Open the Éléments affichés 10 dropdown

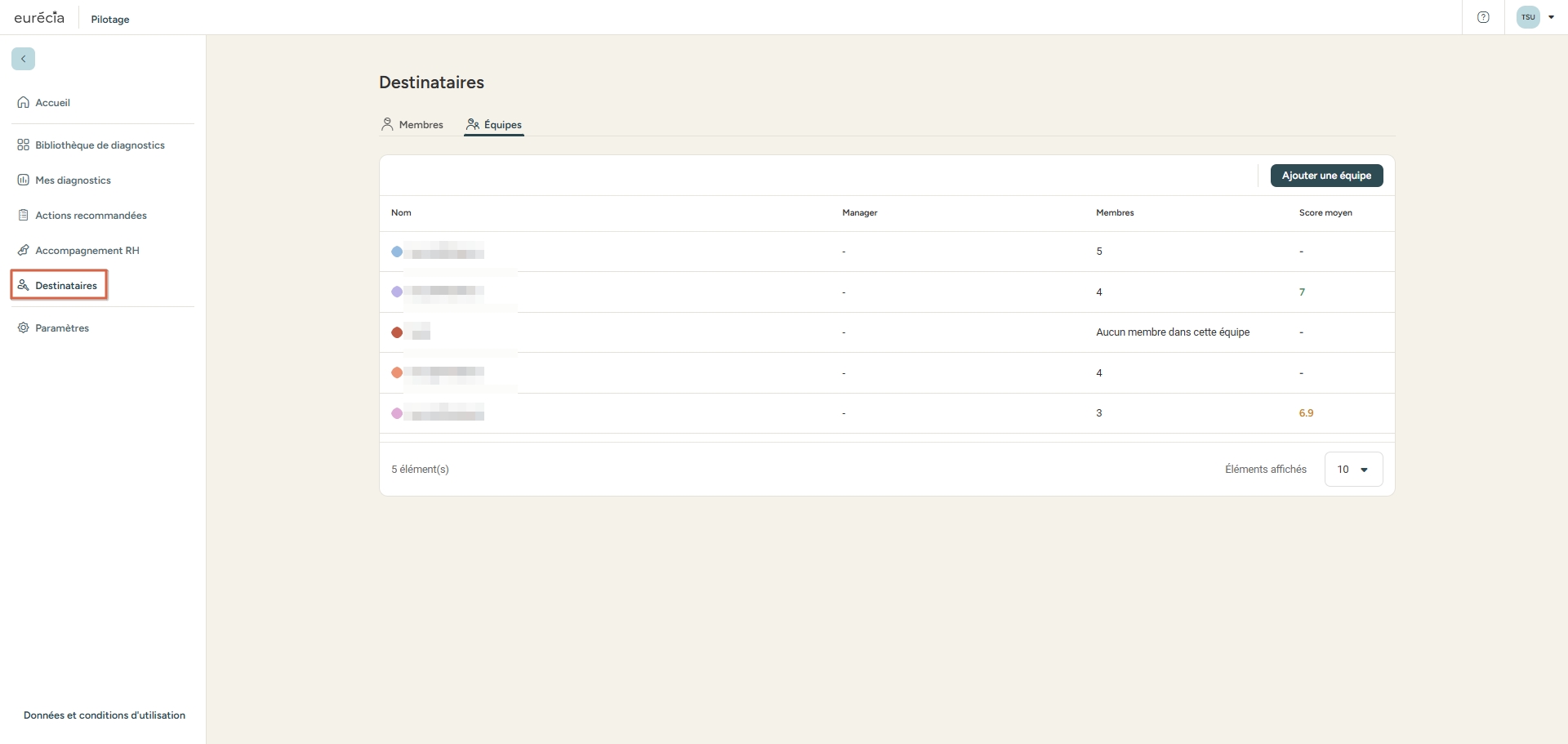point(1352,470)
